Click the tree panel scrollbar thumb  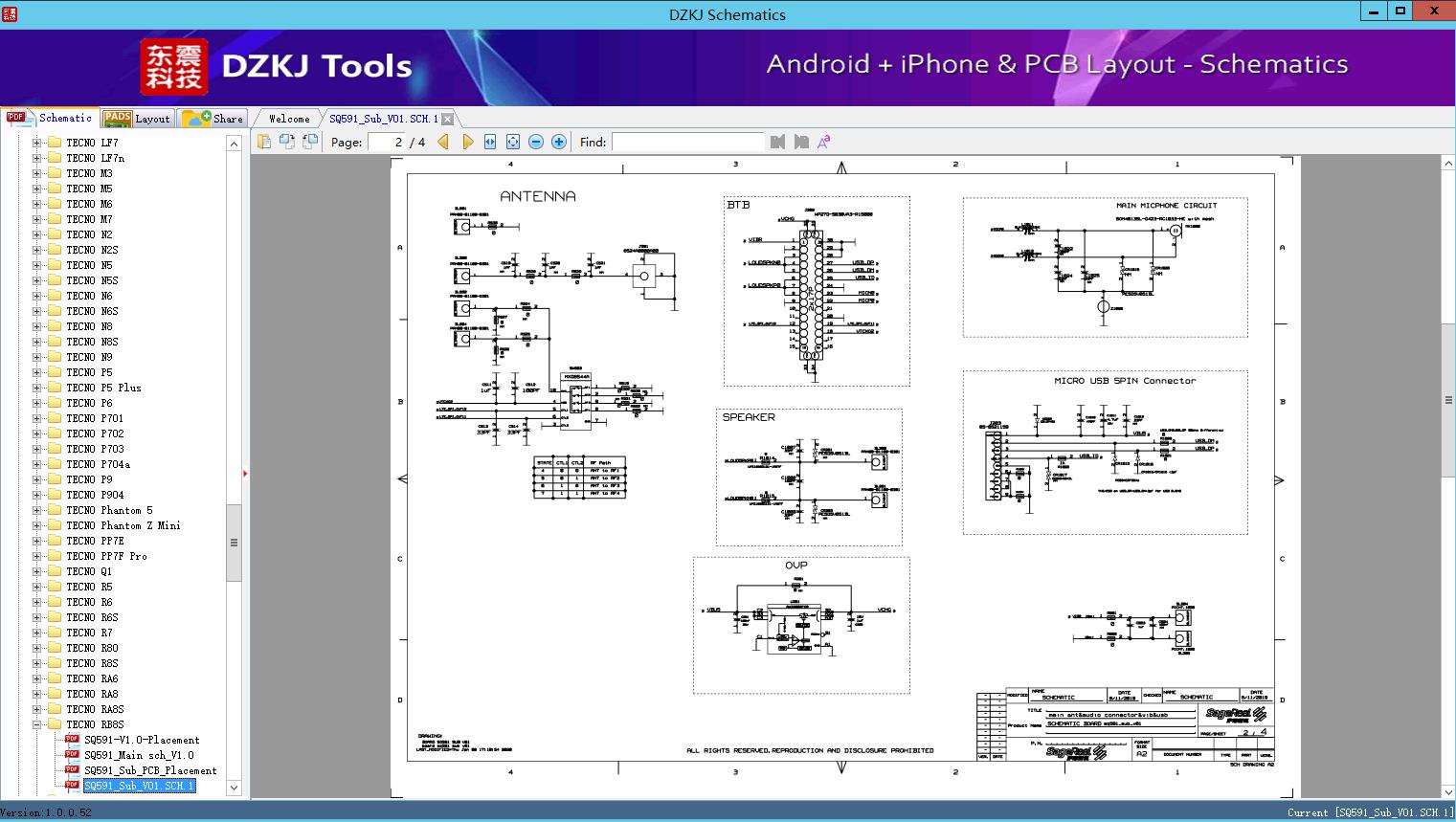(x=234, y=543)
